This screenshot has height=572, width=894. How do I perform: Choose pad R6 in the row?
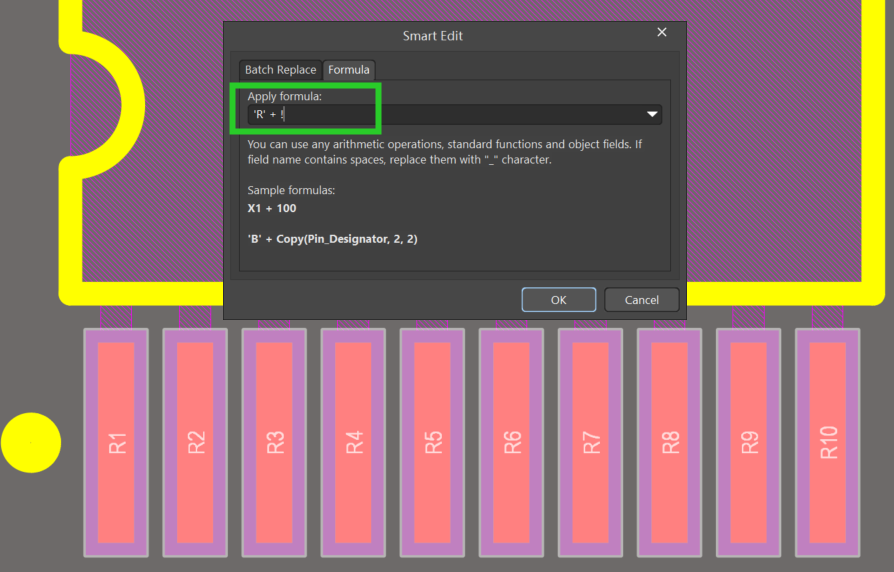tap(511, 442)
